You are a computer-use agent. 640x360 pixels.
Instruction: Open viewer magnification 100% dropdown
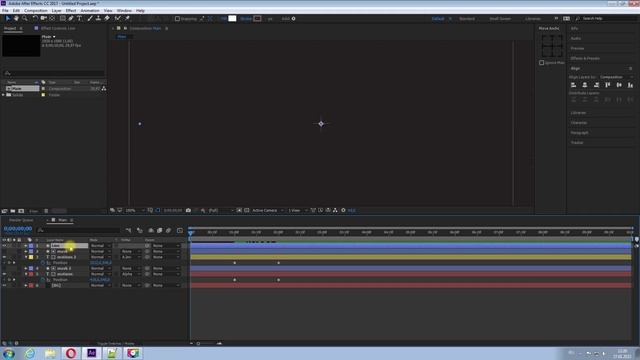pos(135,210)
